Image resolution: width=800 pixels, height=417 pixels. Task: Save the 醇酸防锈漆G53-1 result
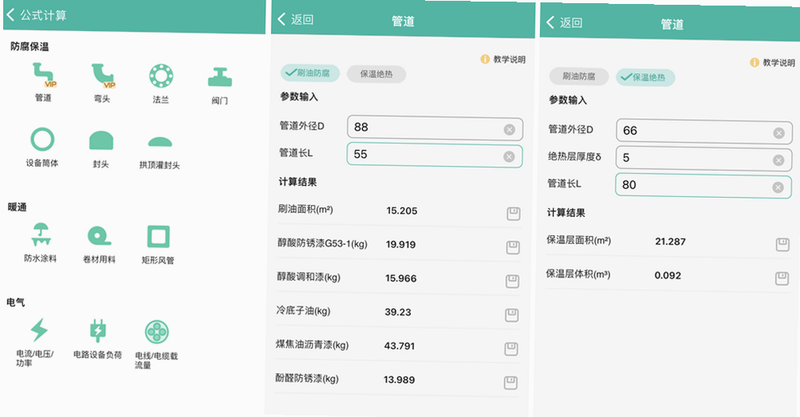[x=513, y=247]
